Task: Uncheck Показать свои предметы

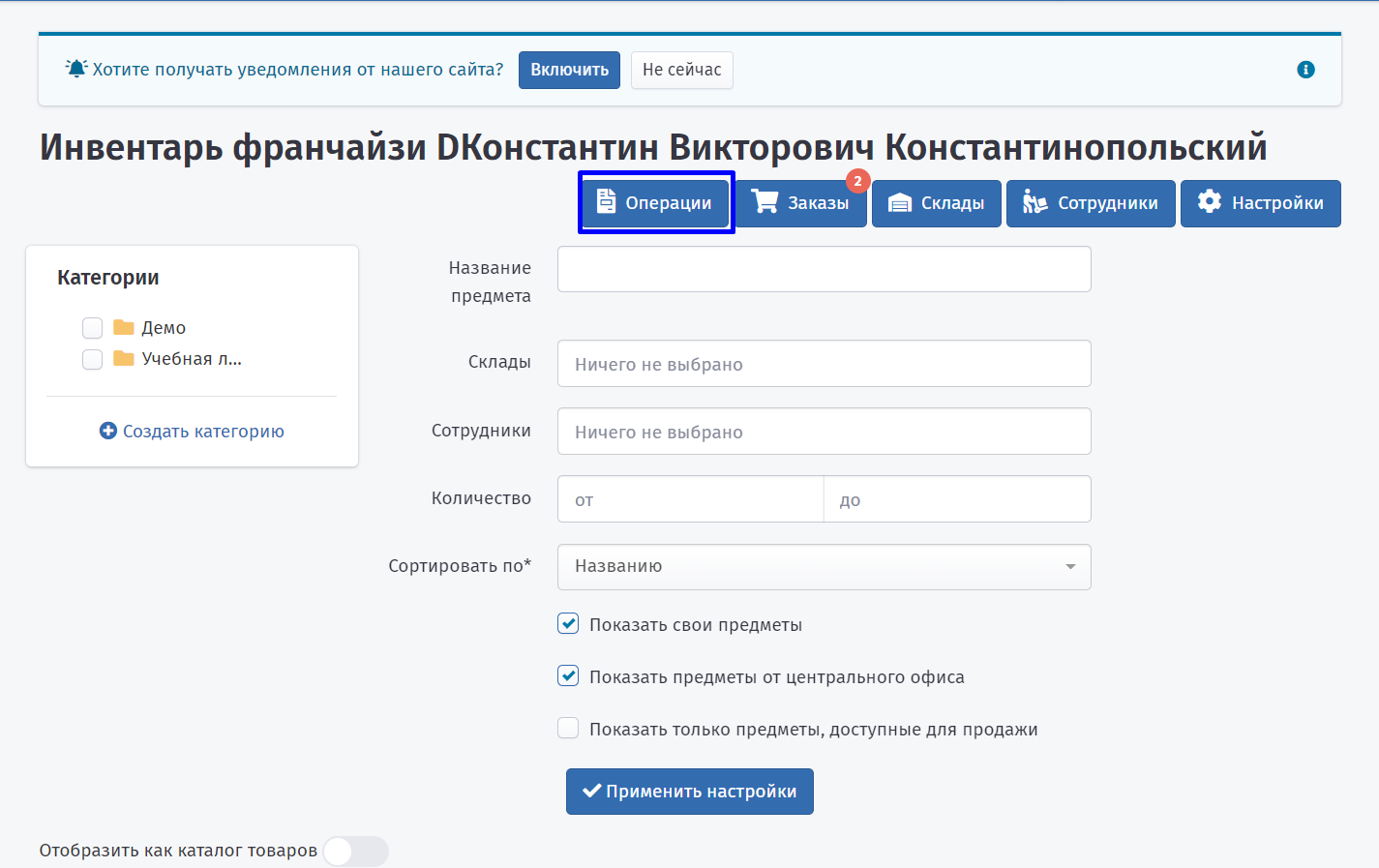Action: [568, 624]
